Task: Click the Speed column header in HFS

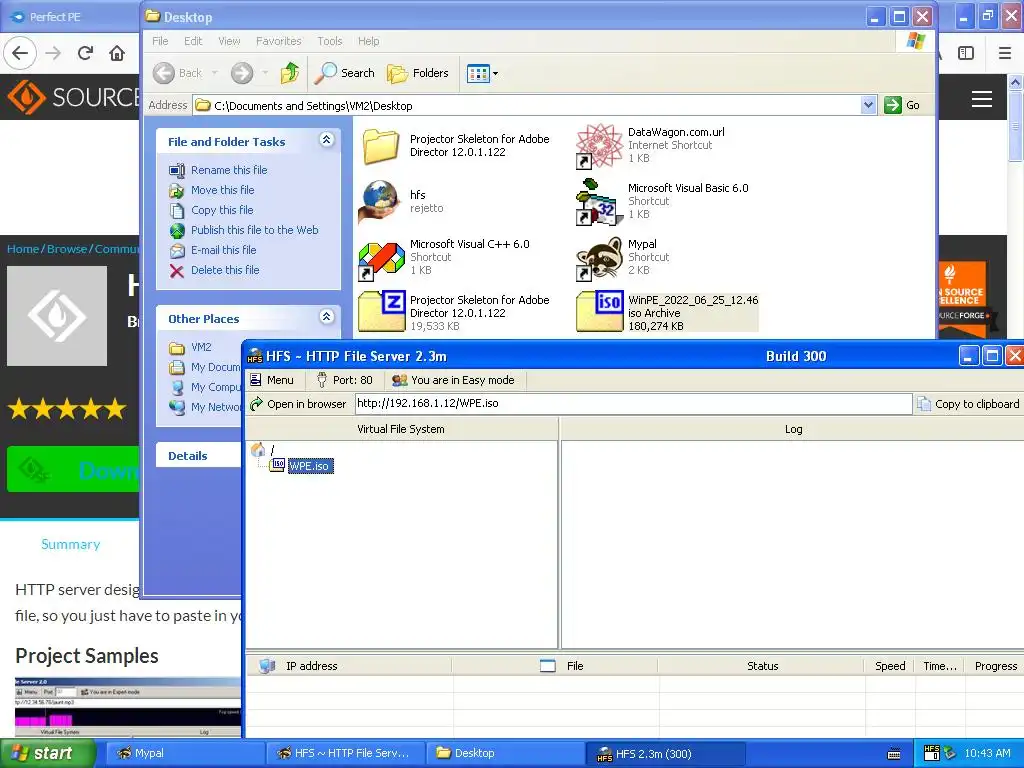Action: click(890, 666)
